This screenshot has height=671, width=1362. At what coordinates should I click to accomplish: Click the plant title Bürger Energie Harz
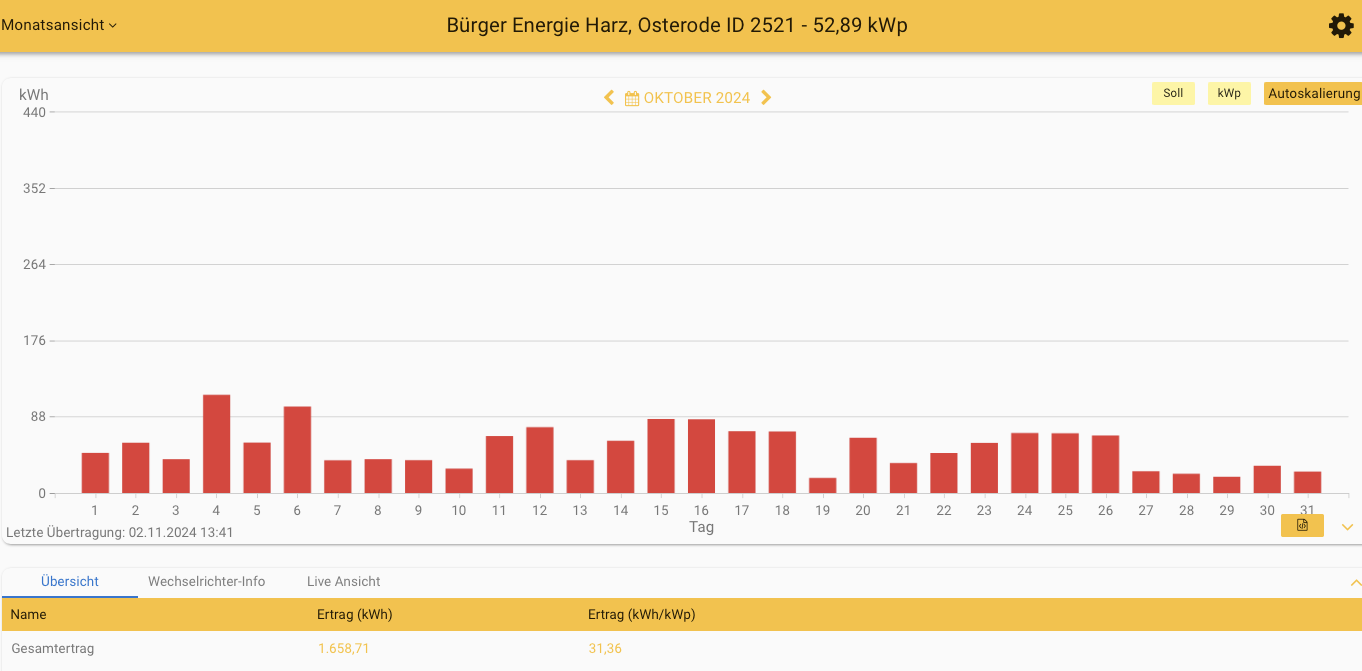click(677, 25)
